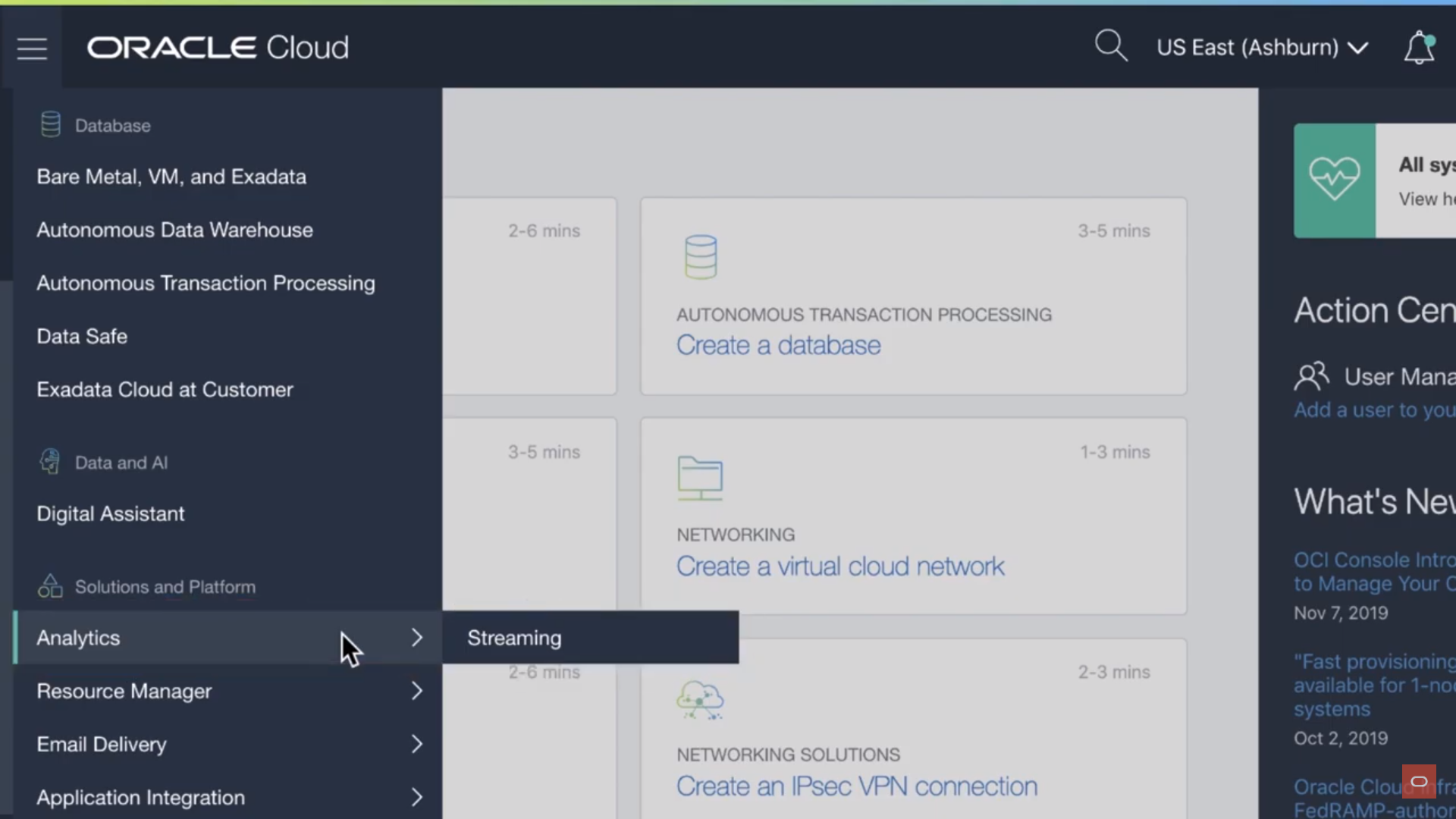
Task: Select Digital Assistant menu entry
Action: (x=110, y=513)
